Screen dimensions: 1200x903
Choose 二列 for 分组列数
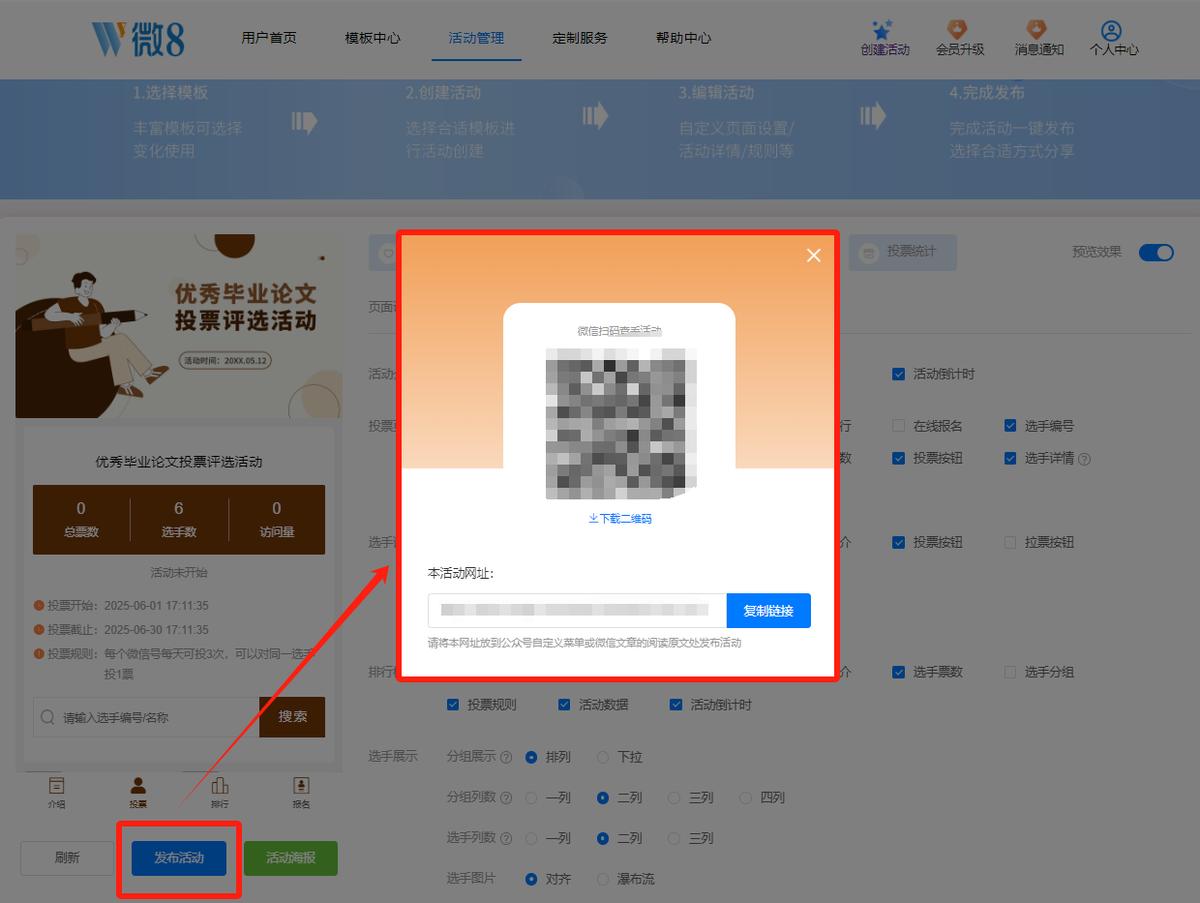click(603, 798)
